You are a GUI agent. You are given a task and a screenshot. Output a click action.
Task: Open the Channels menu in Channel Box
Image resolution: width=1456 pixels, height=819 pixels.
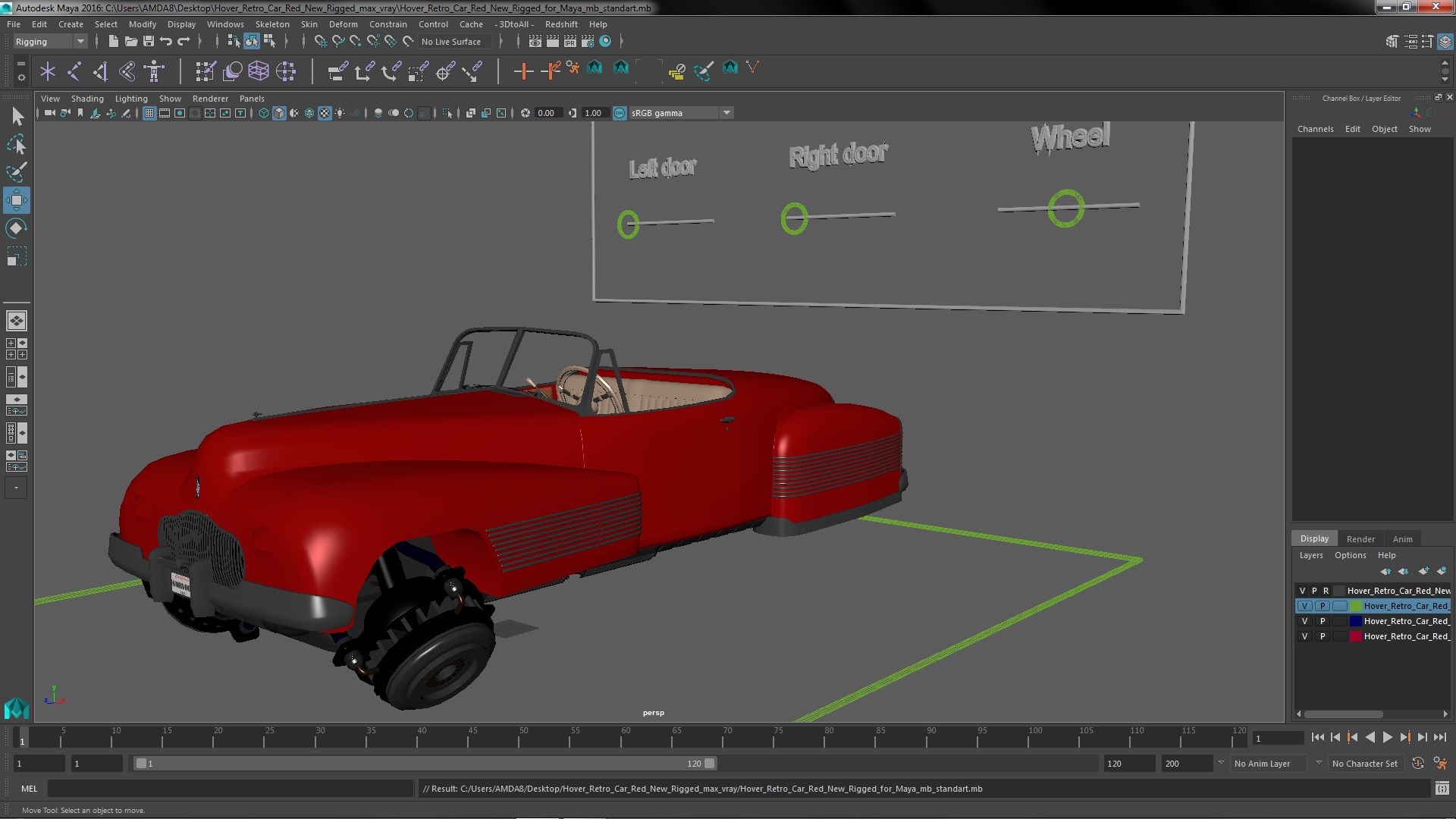pyautogui.click(x=1315, y=129)
